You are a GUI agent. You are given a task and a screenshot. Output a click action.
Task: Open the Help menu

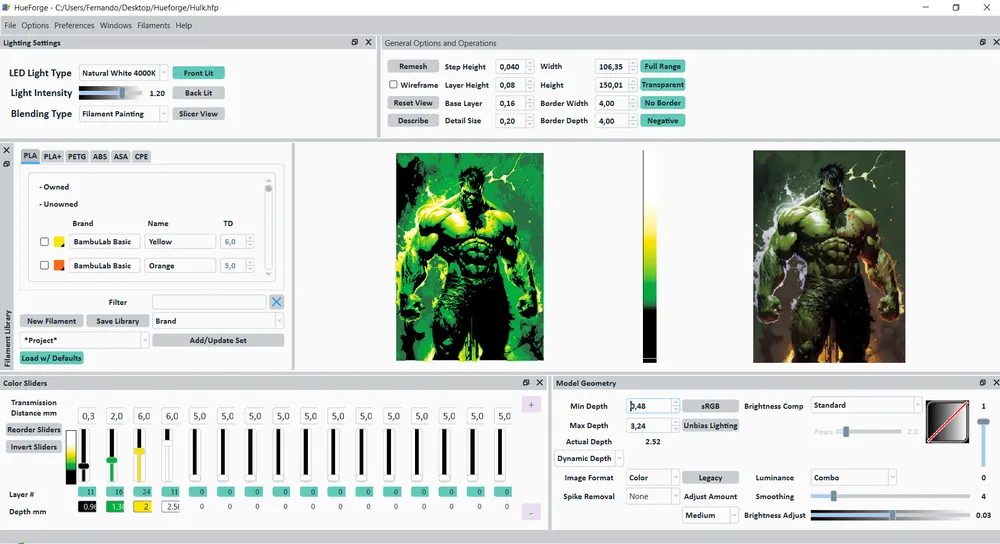tap(184, 26)
